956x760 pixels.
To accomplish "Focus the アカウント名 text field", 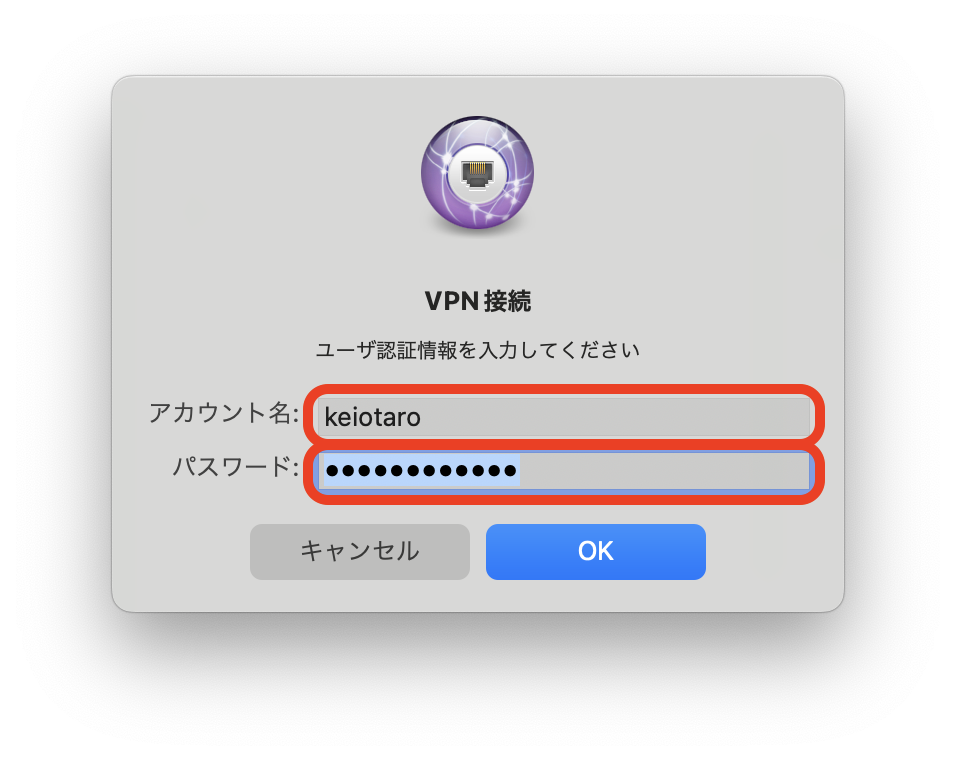I will pyautogui.click(x=564, y=417).
